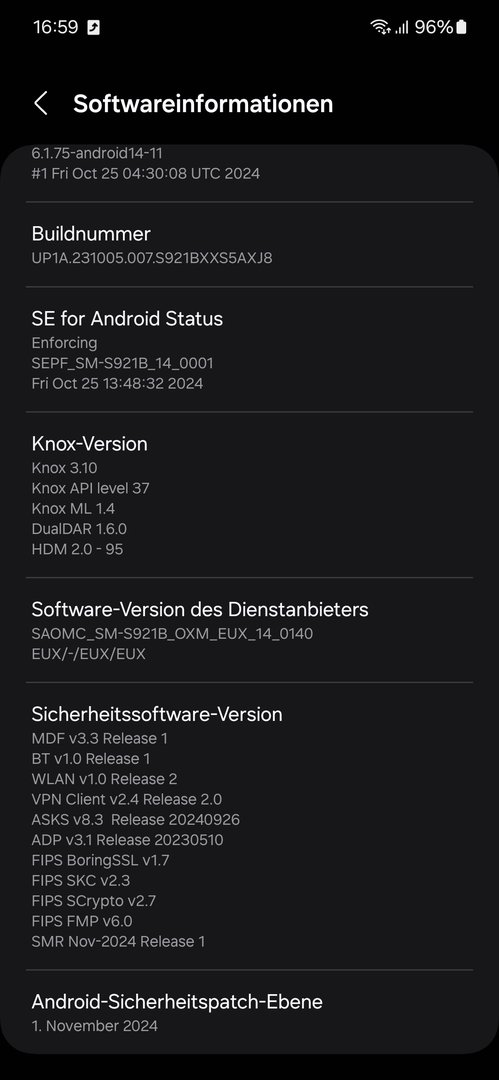
Task: Tap build number UP1A.231005.007.S921BXXS5AXJ8
Action: (152, 258)
